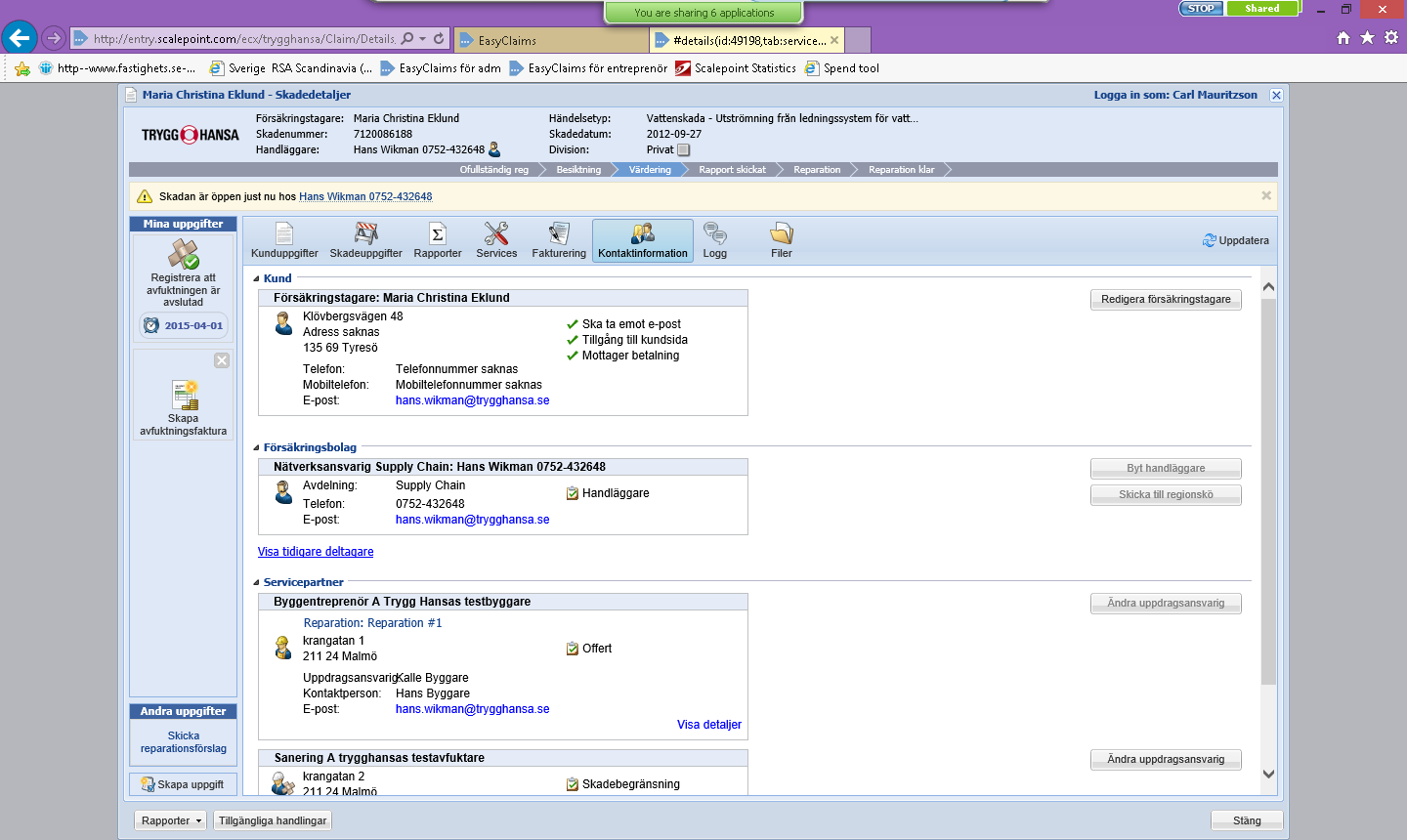Open the Spend tool bookmark
Image resolution: width=1407 pixels, height=840 pixels.
tap(841, 68)
